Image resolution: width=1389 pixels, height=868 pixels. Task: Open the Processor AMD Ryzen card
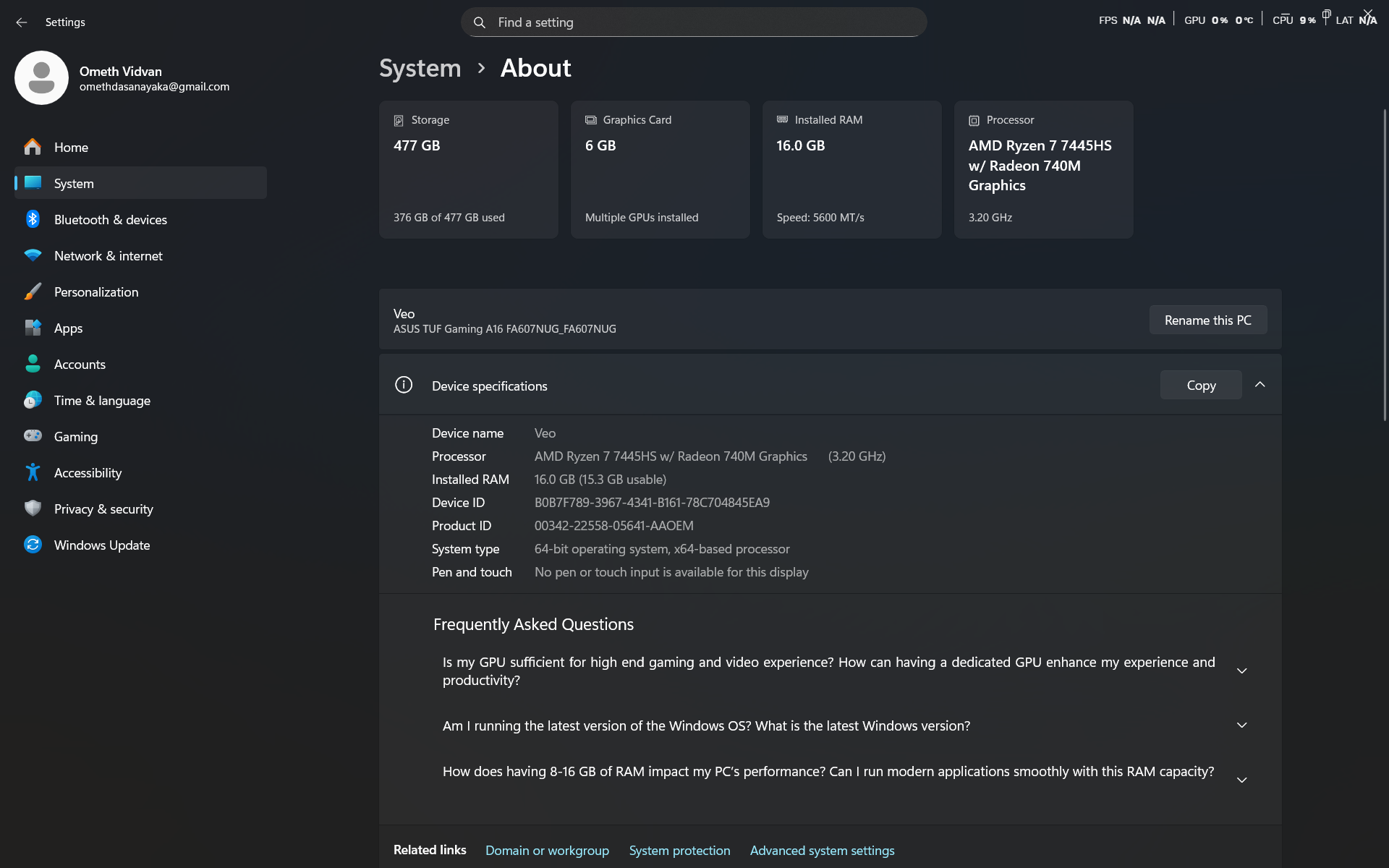(x=1044, y=169)
